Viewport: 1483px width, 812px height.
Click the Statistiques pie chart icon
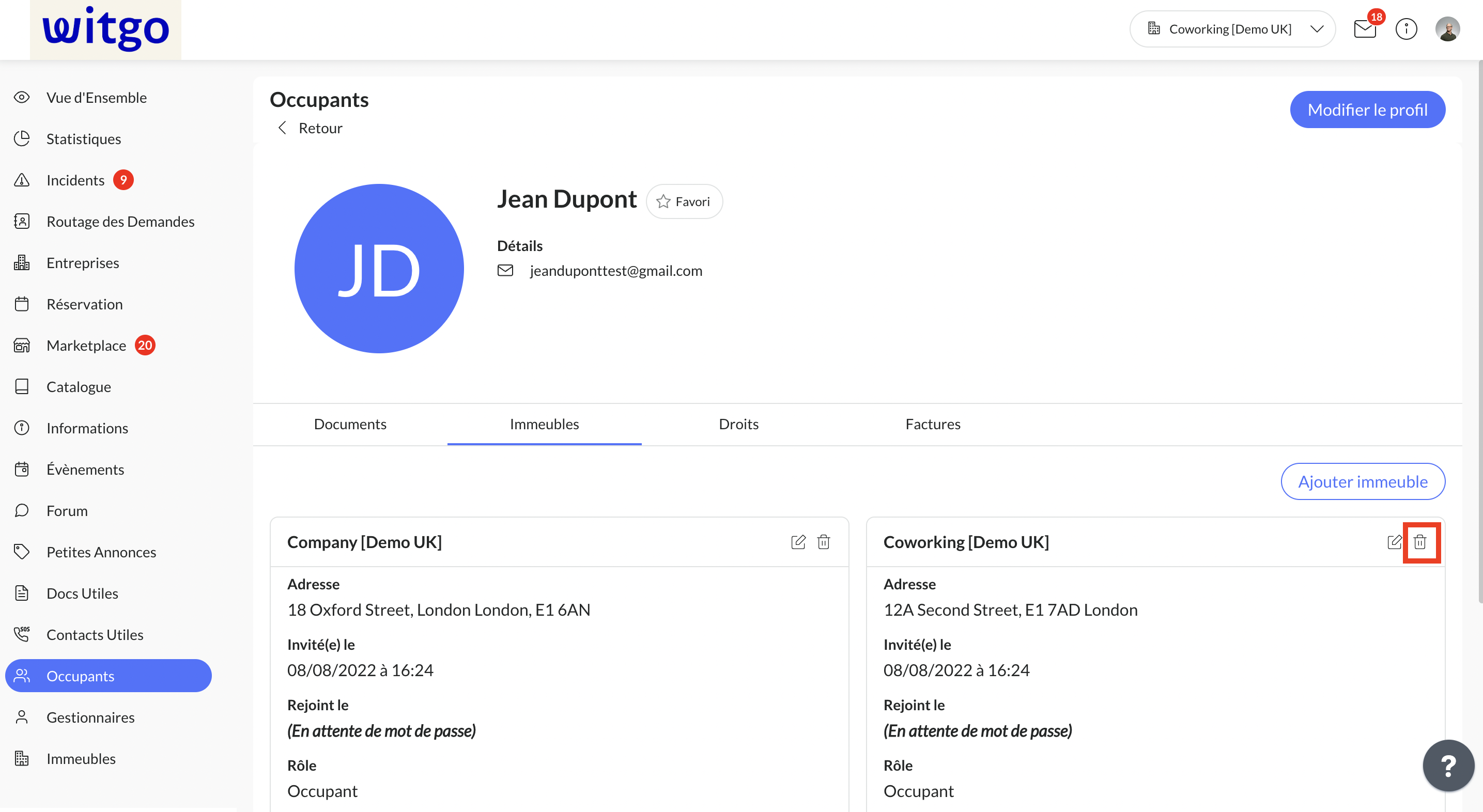22,138
